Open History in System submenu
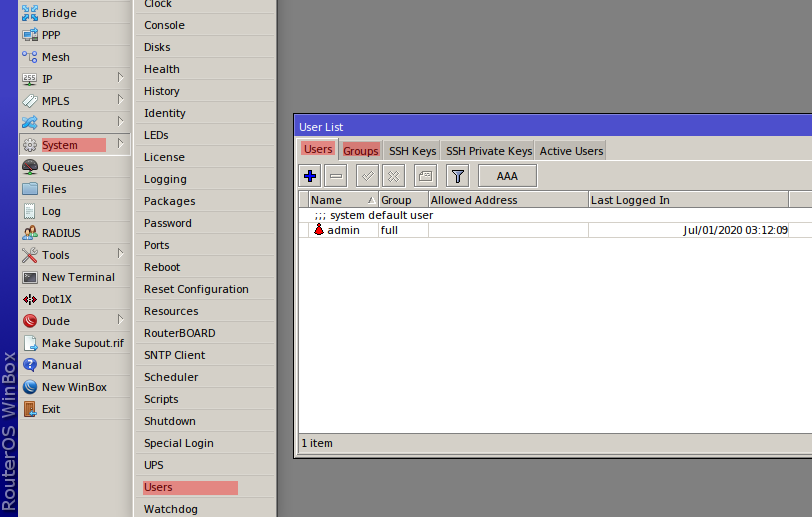 tap(205, 91)
